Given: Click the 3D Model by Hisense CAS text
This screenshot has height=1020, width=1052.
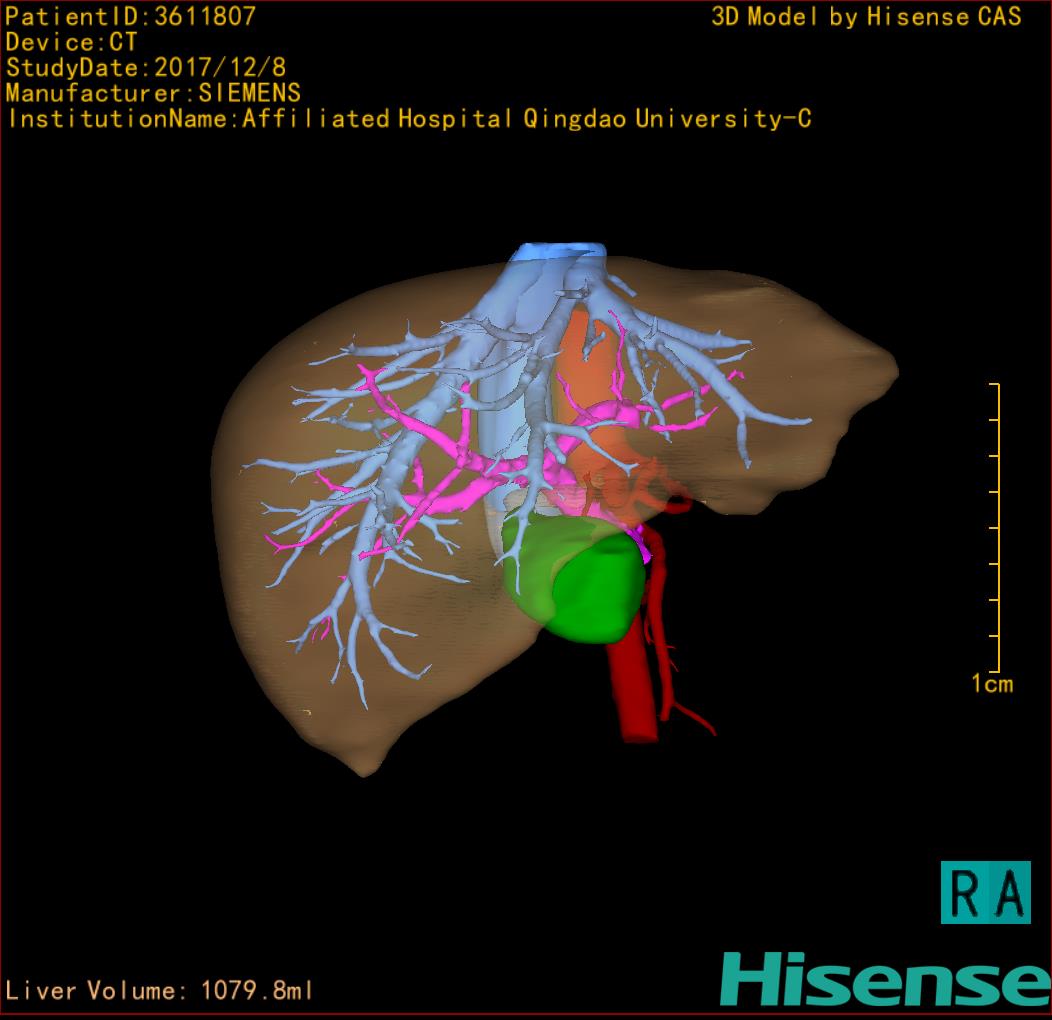Looking at the screenshot, I should coord(866,17).
